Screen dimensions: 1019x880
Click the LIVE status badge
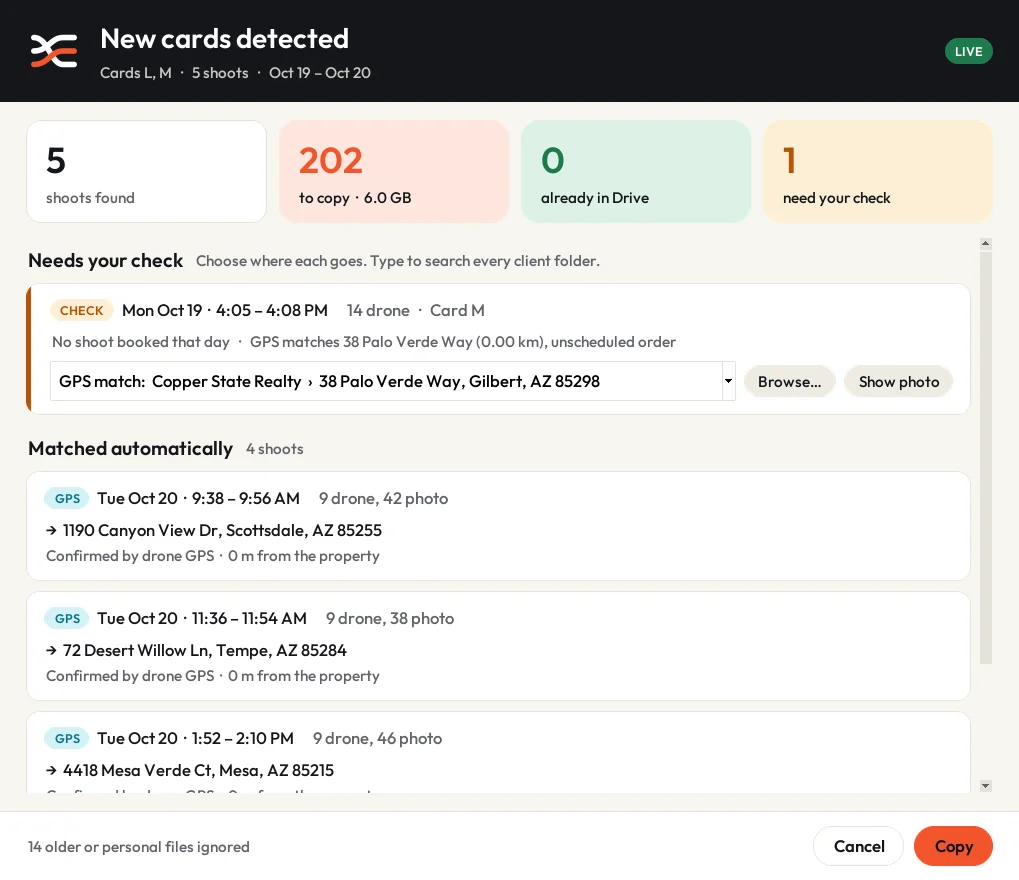click(x=968, y=51)
